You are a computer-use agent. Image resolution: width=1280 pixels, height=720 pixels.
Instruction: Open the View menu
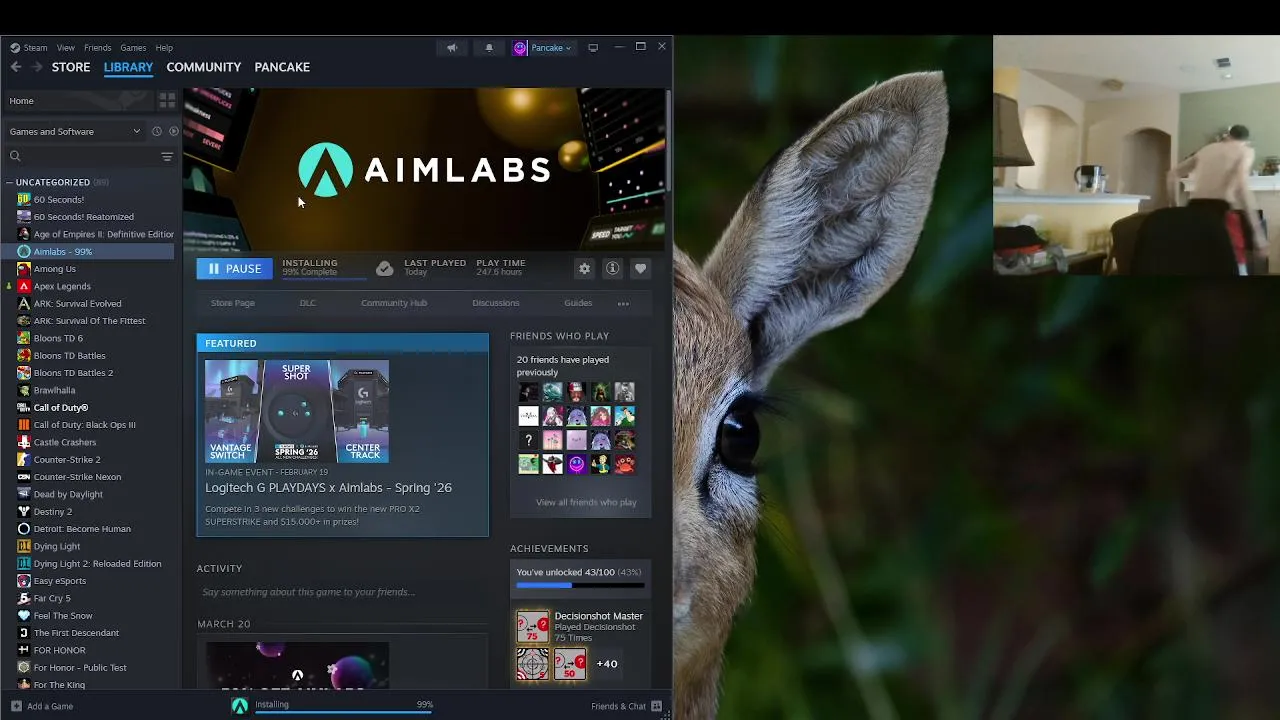coord(65,47)
